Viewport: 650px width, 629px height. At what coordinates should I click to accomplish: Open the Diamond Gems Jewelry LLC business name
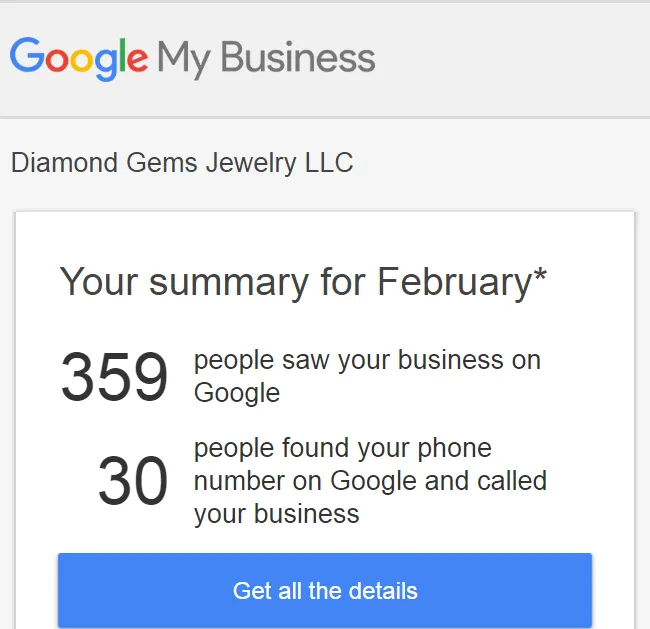(182, 162)
